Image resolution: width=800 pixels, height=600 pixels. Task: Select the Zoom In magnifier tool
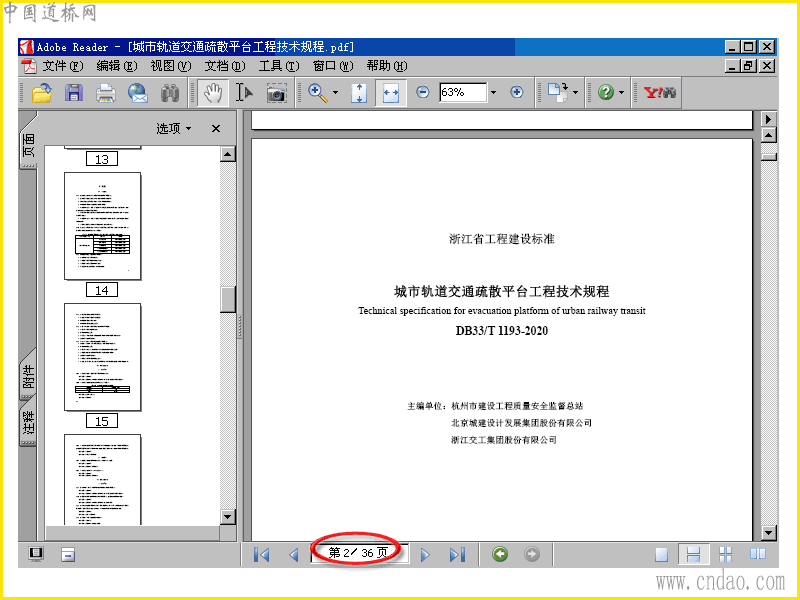pyautogui.click(x=317, y=93)
